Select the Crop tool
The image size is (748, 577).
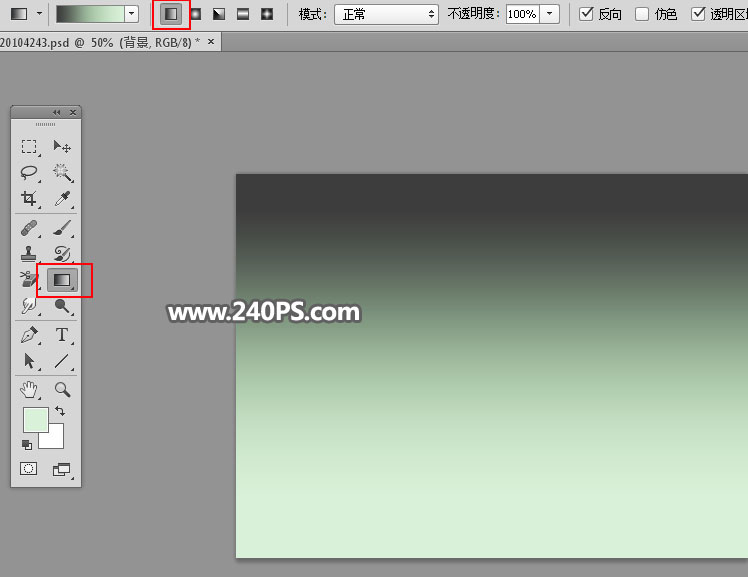pyautogui.click(x=29, y=198)
